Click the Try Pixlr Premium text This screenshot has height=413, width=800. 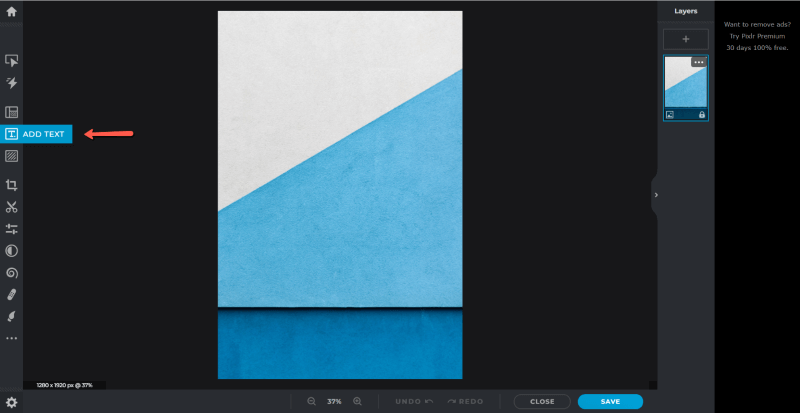[x=757, y=36]
